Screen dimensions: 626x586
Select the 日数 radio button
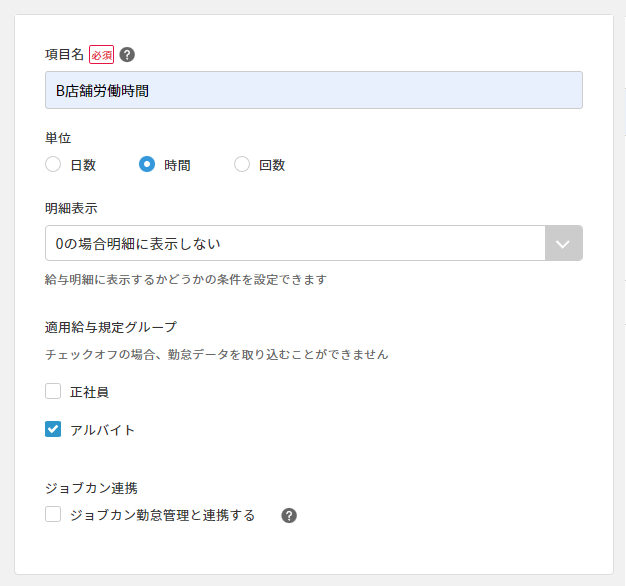click(53, 165)
